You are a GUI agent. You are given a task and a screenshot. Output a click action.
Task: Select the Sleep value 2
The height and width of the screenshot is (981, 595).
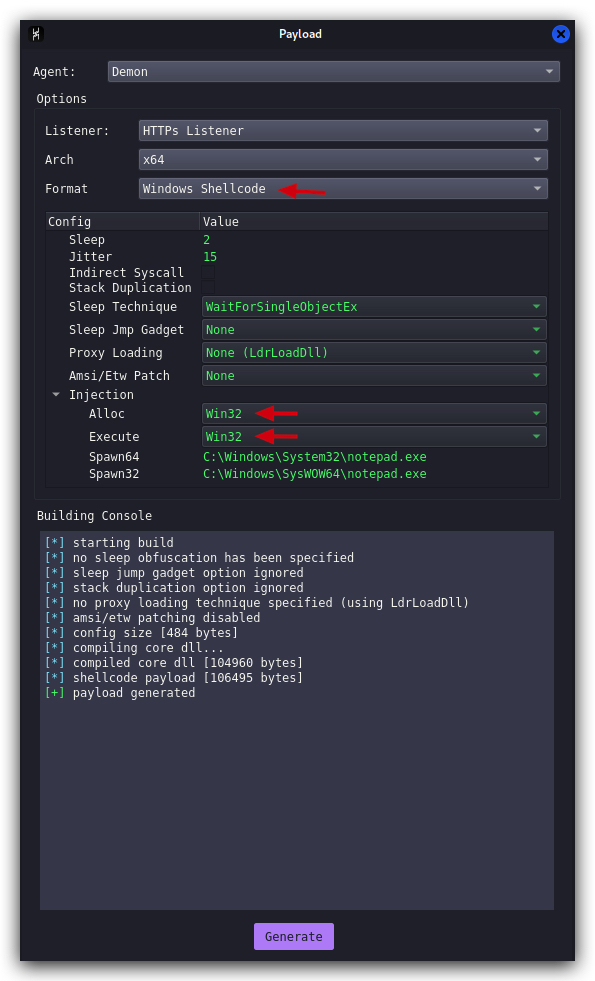pos(206,240)
